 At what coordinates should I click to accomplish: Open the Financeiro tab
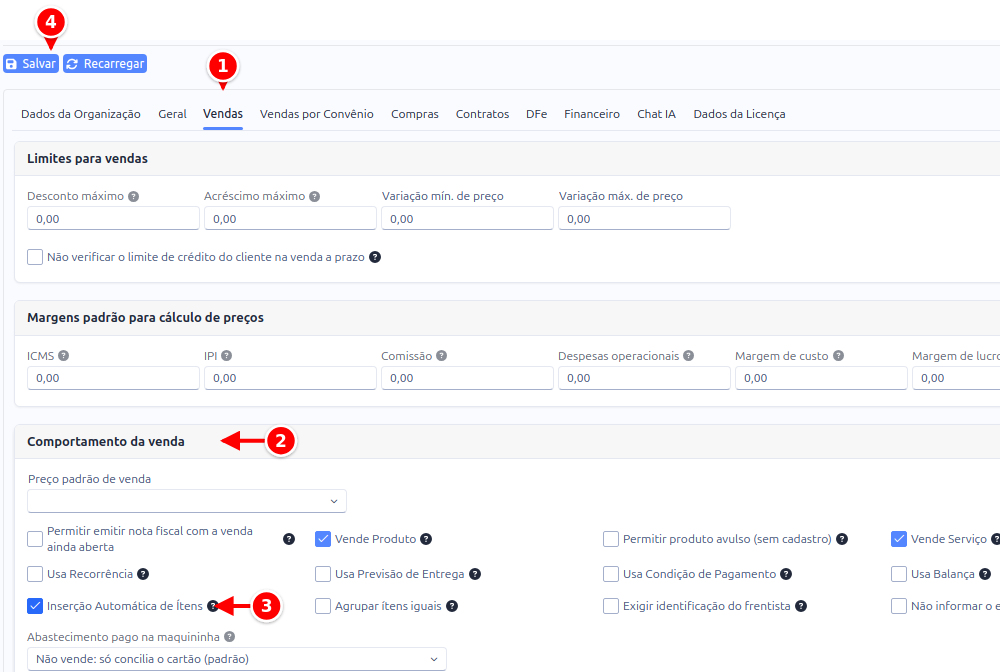pos(592,114)
